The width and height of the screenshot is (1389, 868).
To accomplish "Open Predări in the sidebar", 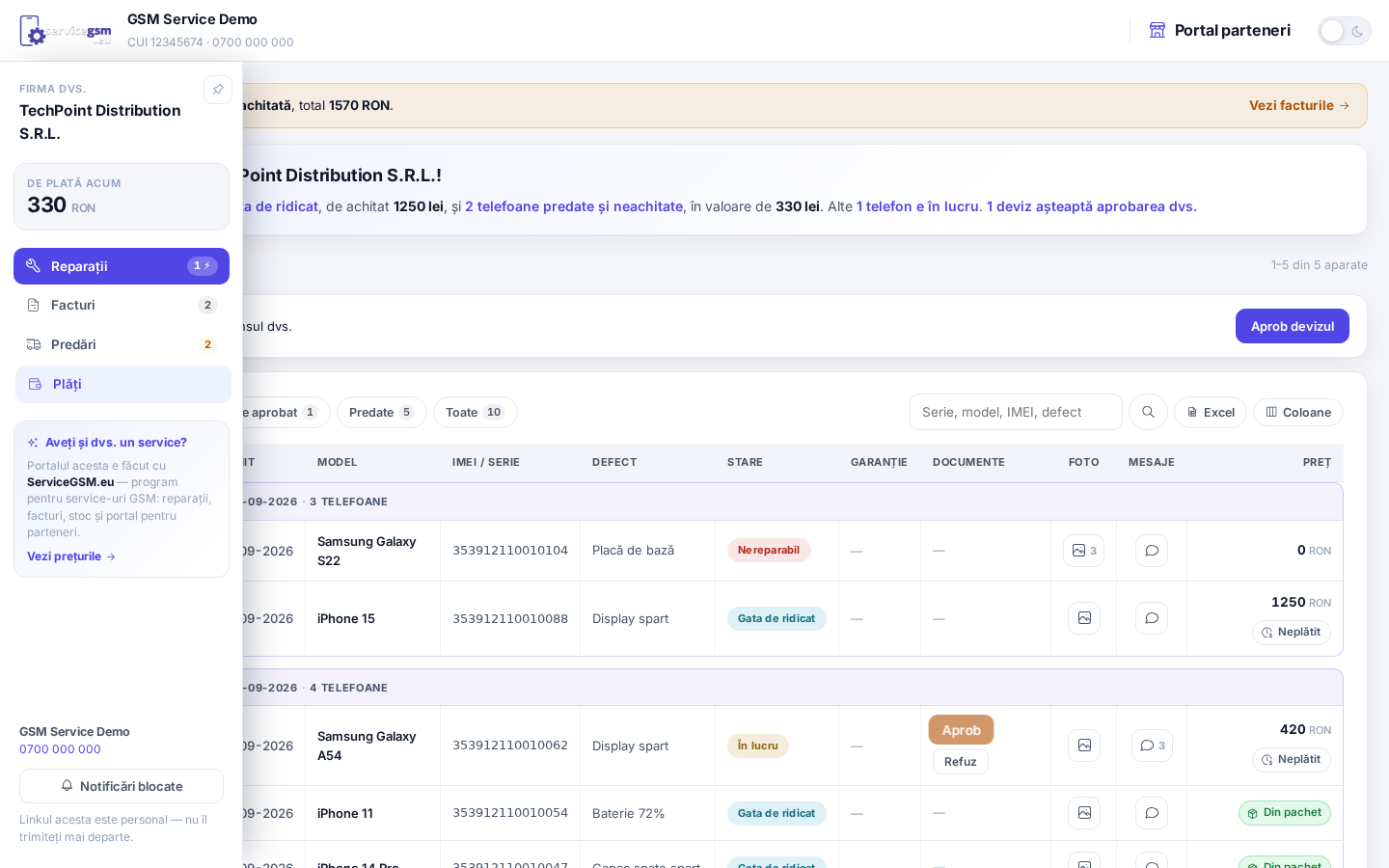I will (x=122, y=344).
